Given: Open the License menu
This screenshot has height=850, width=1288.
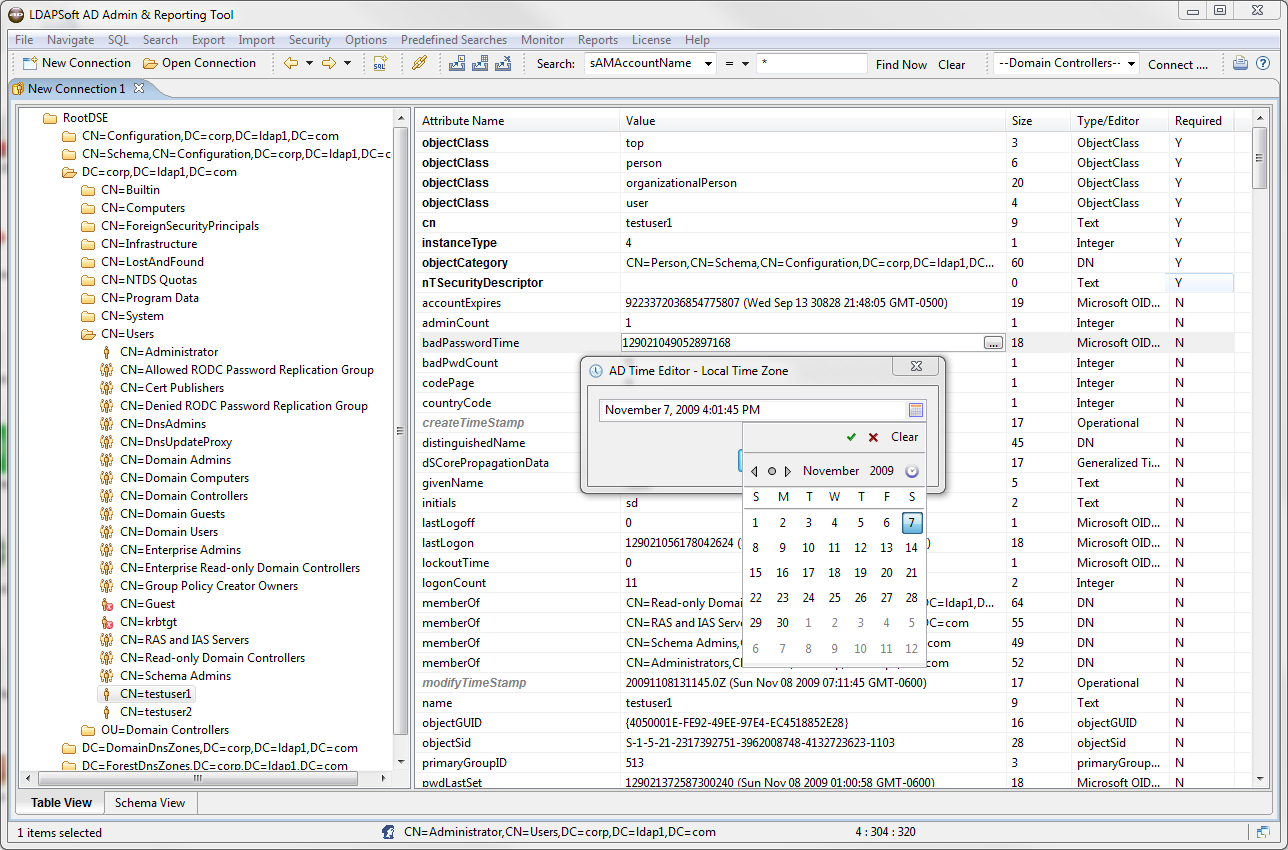Looking at the screenshot, I should 651,40.
